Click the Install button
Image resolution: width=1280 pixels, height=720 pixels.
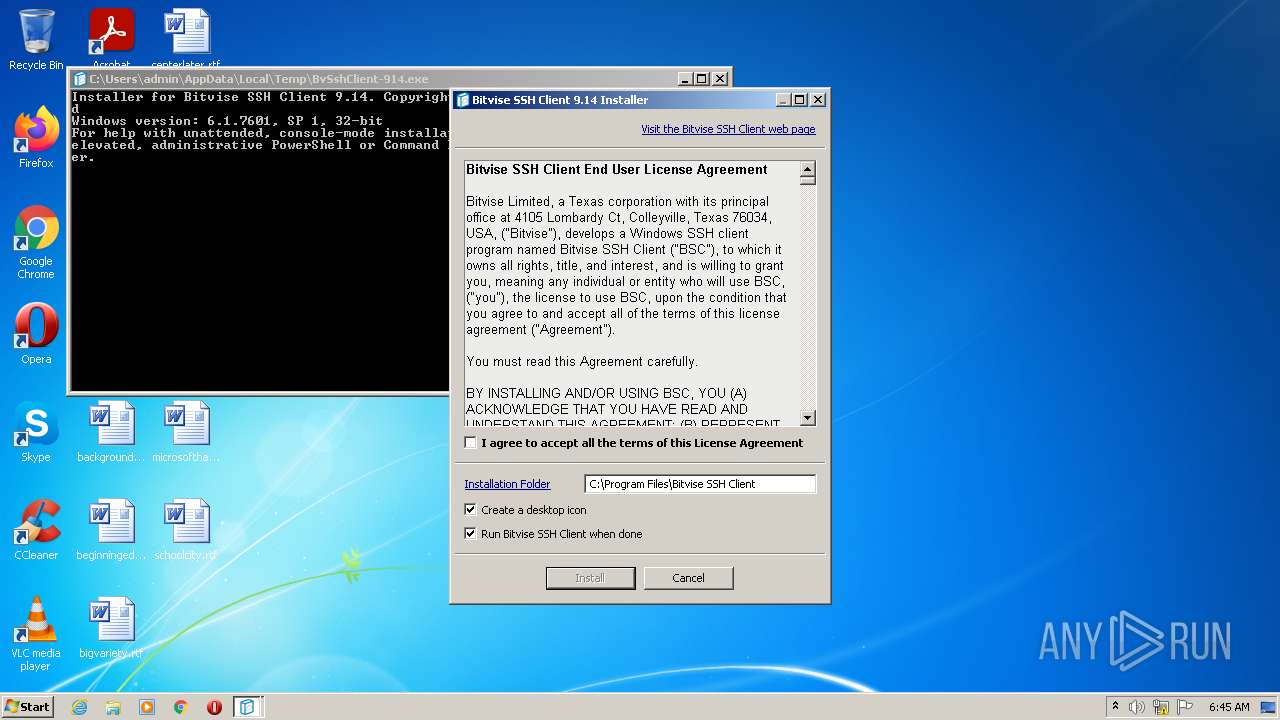click(x=590, y=578)
